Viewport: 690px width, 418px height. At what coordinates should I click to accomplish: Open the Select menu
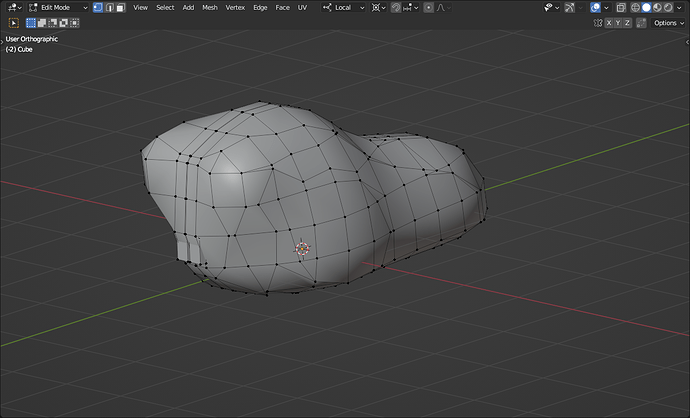pyautogui.click(x=165, y=7)
